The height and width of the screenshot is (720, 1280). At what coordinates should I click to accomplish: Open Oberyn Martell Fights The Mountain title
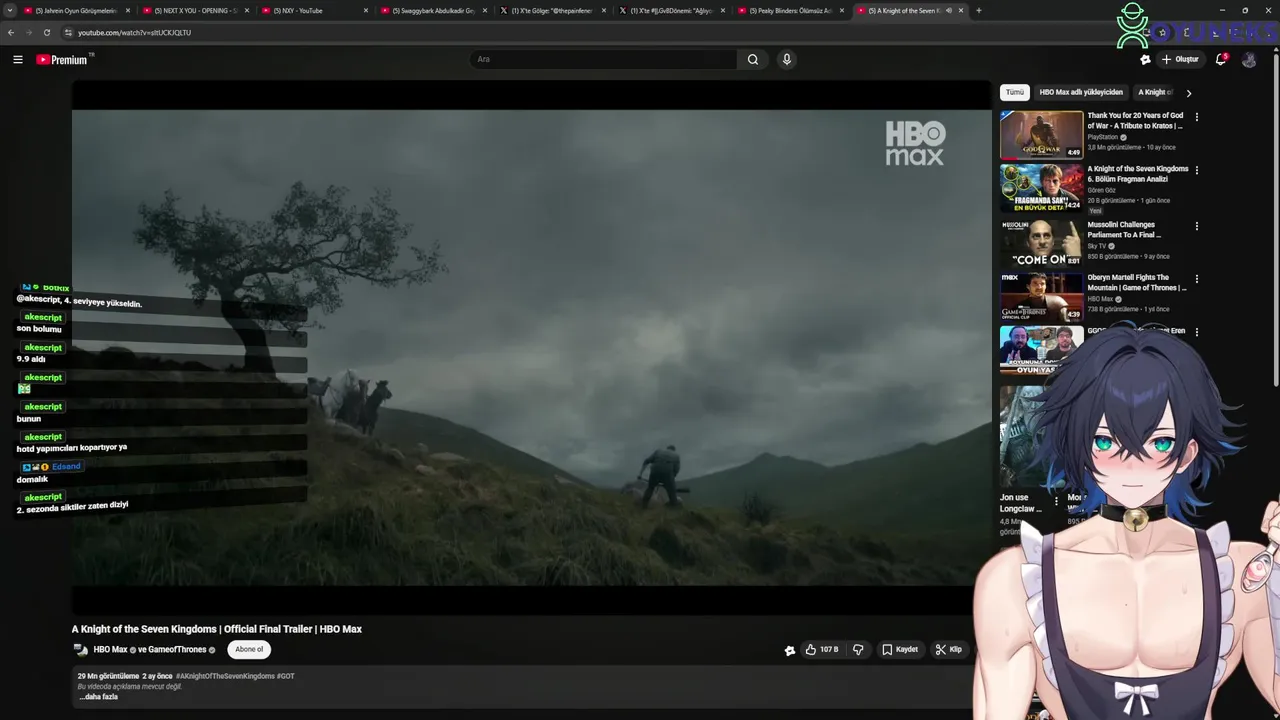click(x=1136, y=283)
